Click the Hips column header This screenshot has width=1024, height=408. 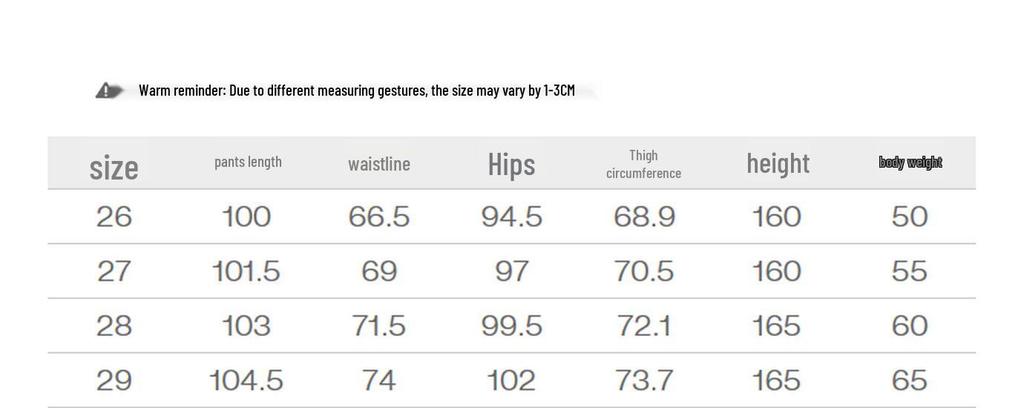(x=511, y=165)
